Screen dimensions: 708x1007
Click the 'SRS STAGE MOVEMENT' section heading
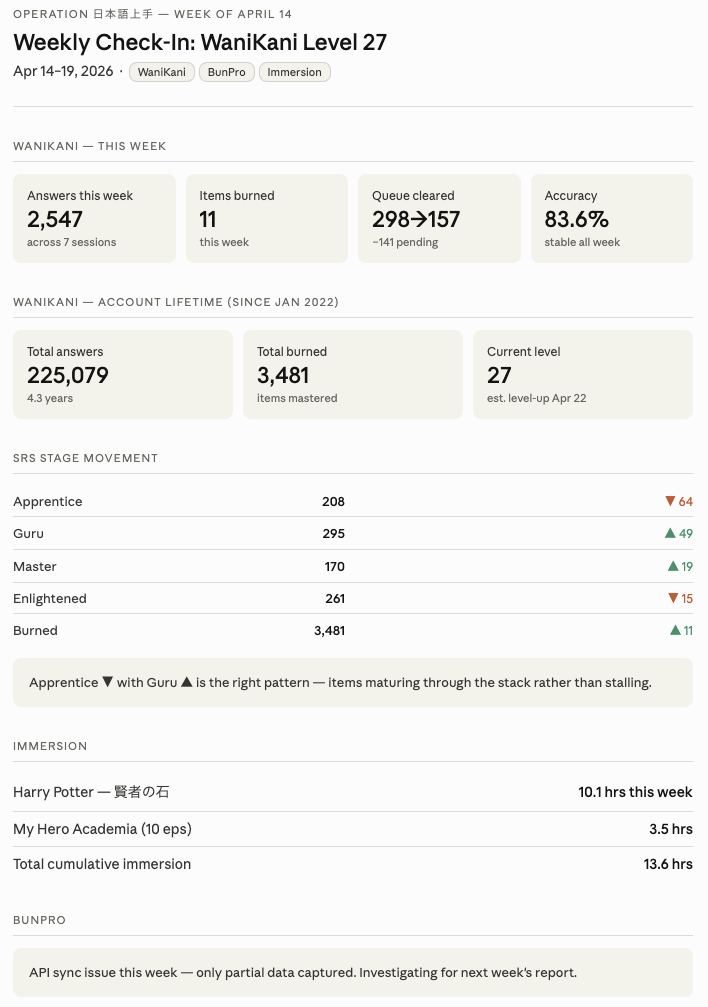pyautogui.click(x=85, y=458)
